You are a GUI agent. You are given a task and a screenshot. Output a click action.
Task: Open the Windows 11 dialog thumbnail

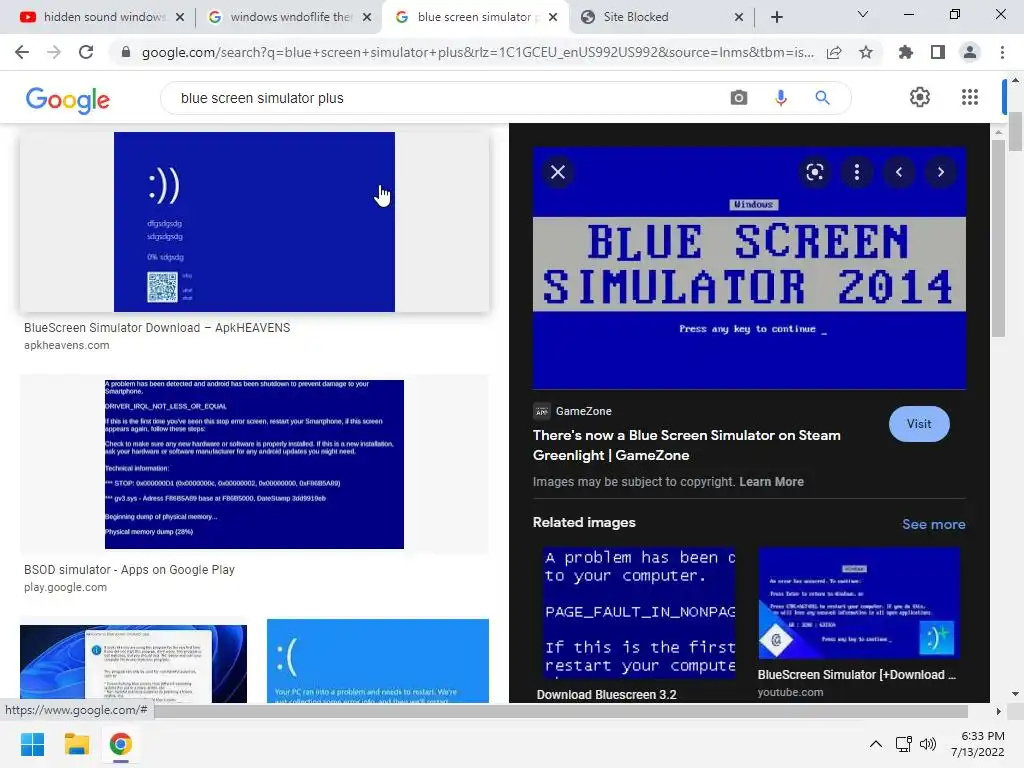point(133,664)
